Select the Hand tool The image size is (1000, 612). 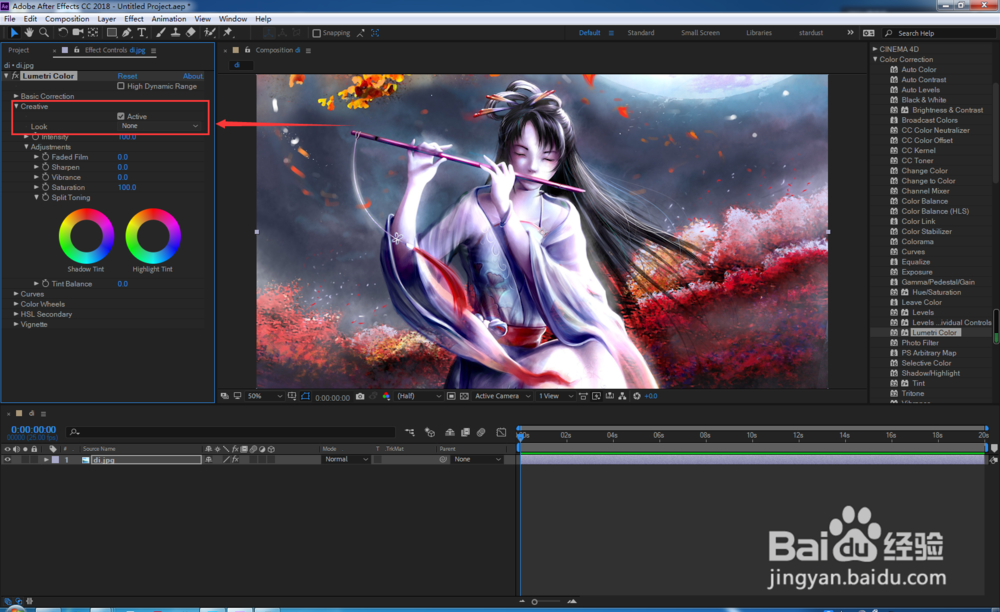29,33
